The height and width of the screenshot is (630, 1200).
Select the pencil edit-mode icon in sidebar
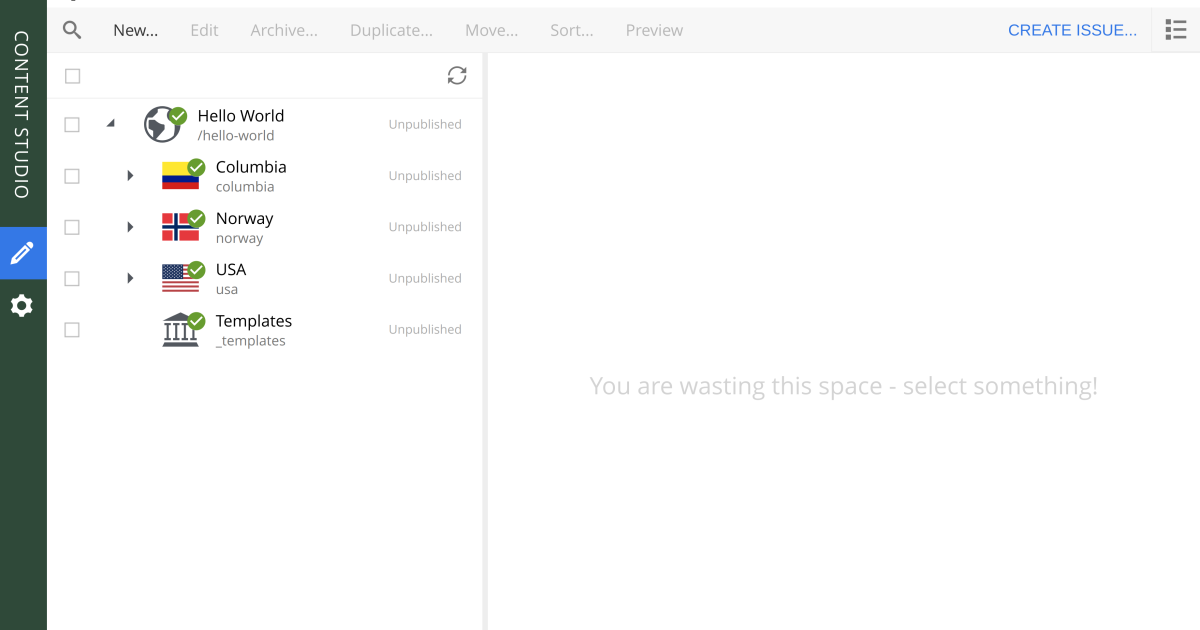click(x=22, y=253)
